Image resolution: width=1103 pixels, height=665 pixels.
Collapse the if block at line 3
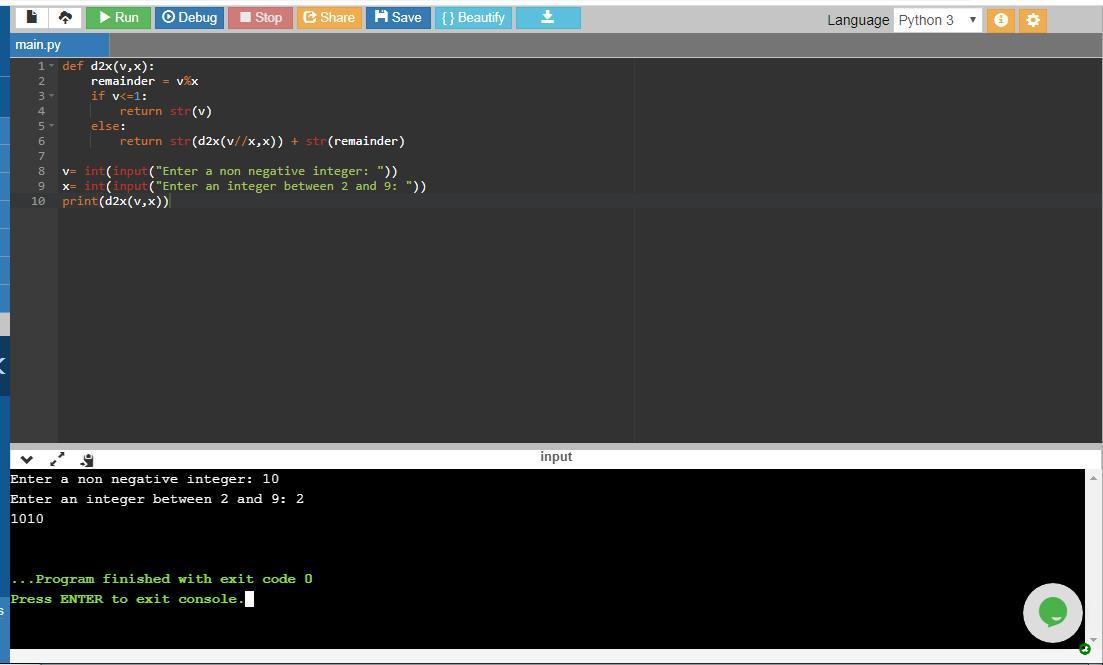point(52,96)
